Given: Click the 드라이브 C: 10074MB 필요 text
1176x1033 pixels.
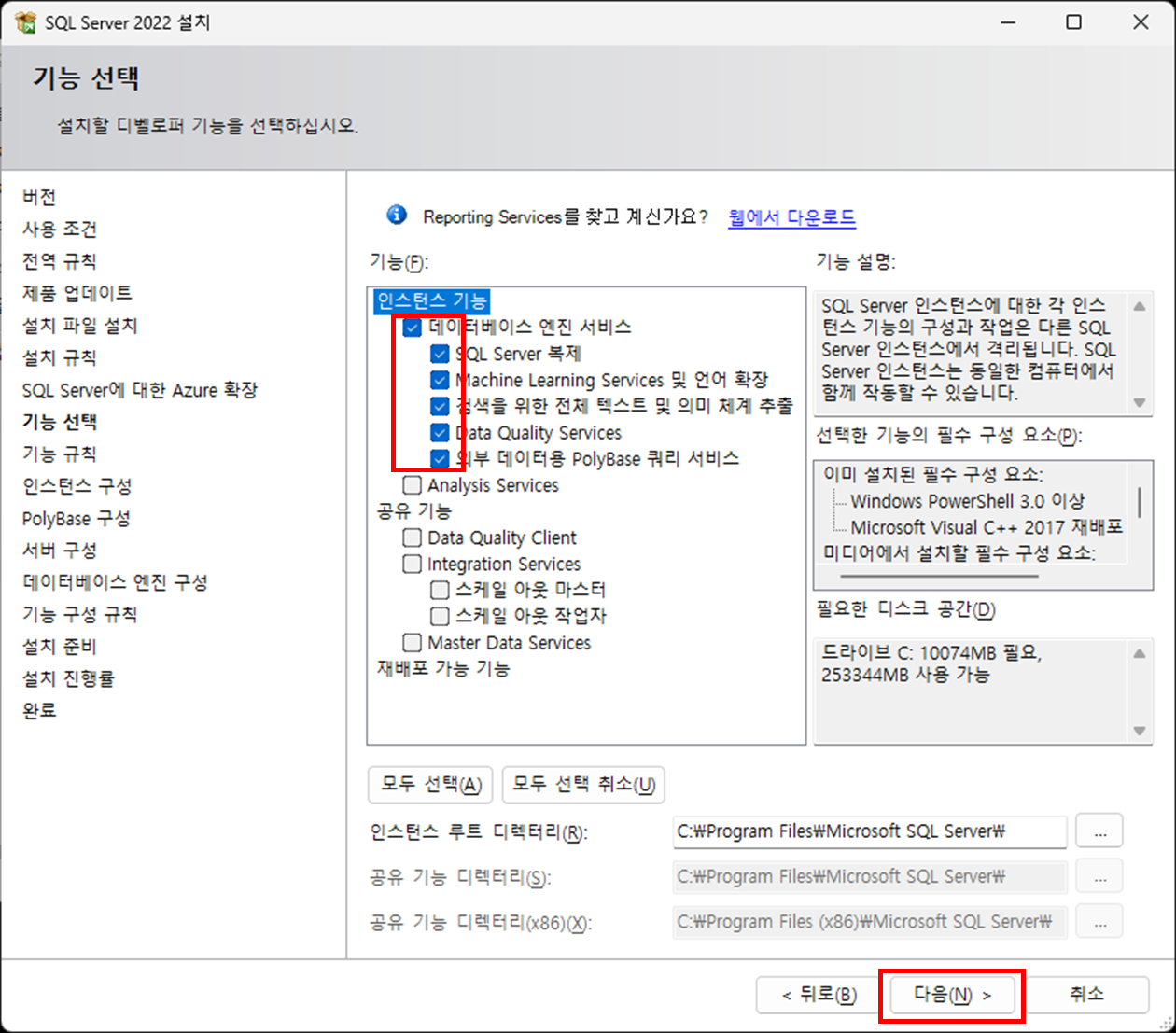Looking at the screenshot, I should click(x=931, y=653).
